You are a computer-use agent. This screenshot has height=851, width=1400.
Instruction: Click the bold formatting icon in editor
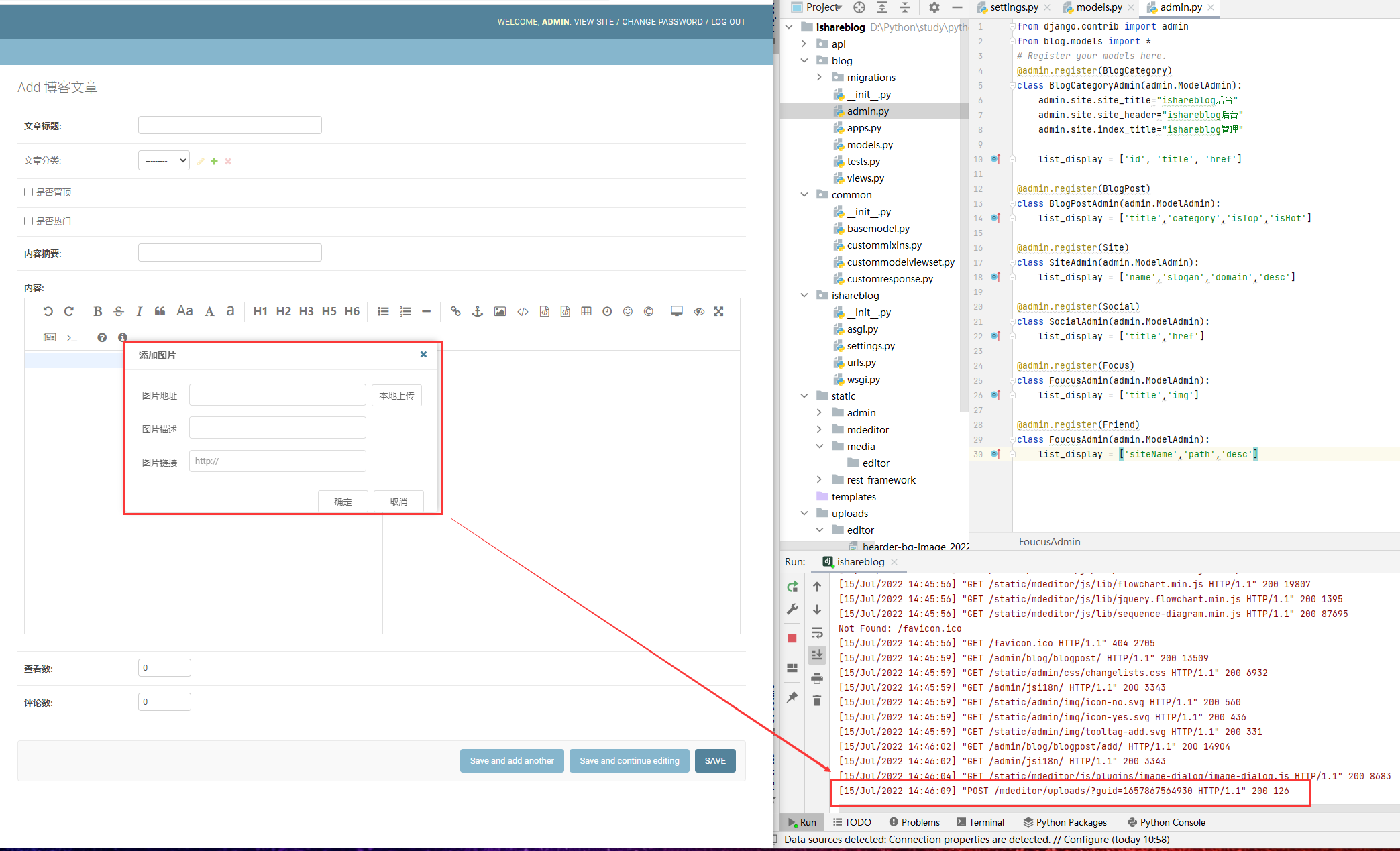click(x=98, y=311)
